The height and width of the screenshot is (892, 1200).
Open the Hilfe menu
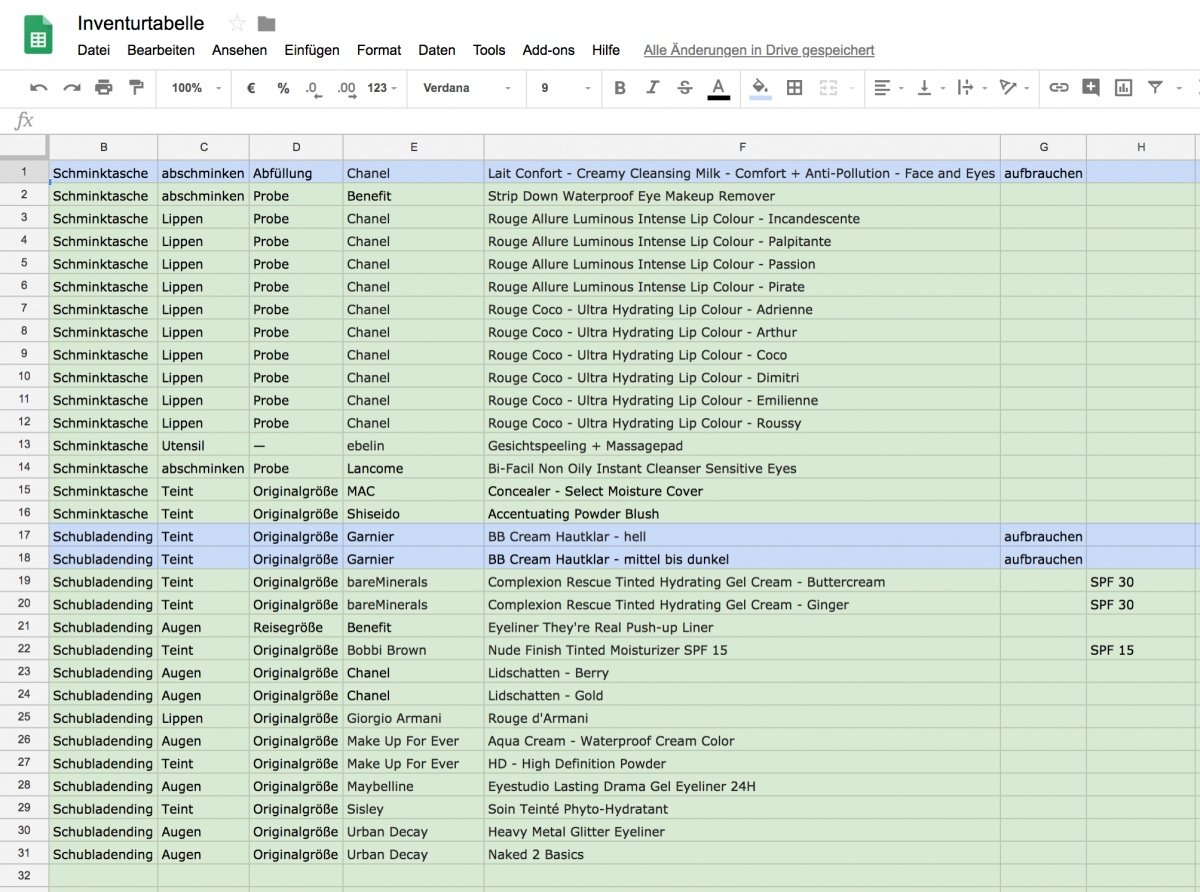(606, 50)
